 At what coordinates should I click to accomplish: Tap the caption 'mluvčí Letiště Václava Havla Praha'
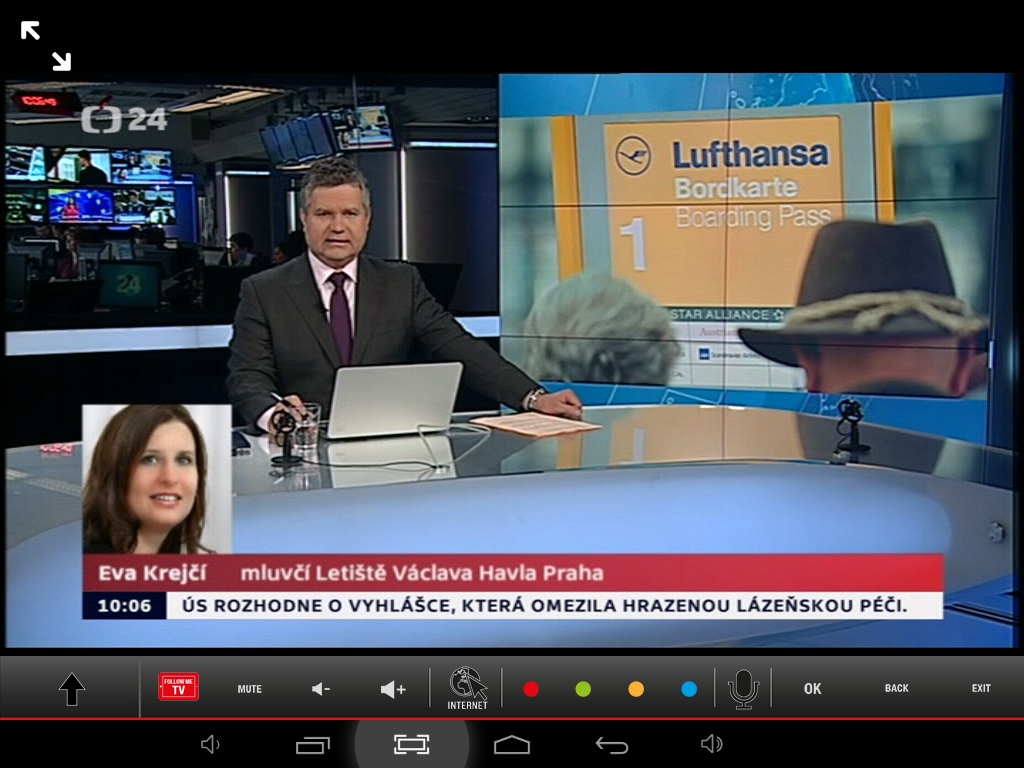tap(422, 573)
